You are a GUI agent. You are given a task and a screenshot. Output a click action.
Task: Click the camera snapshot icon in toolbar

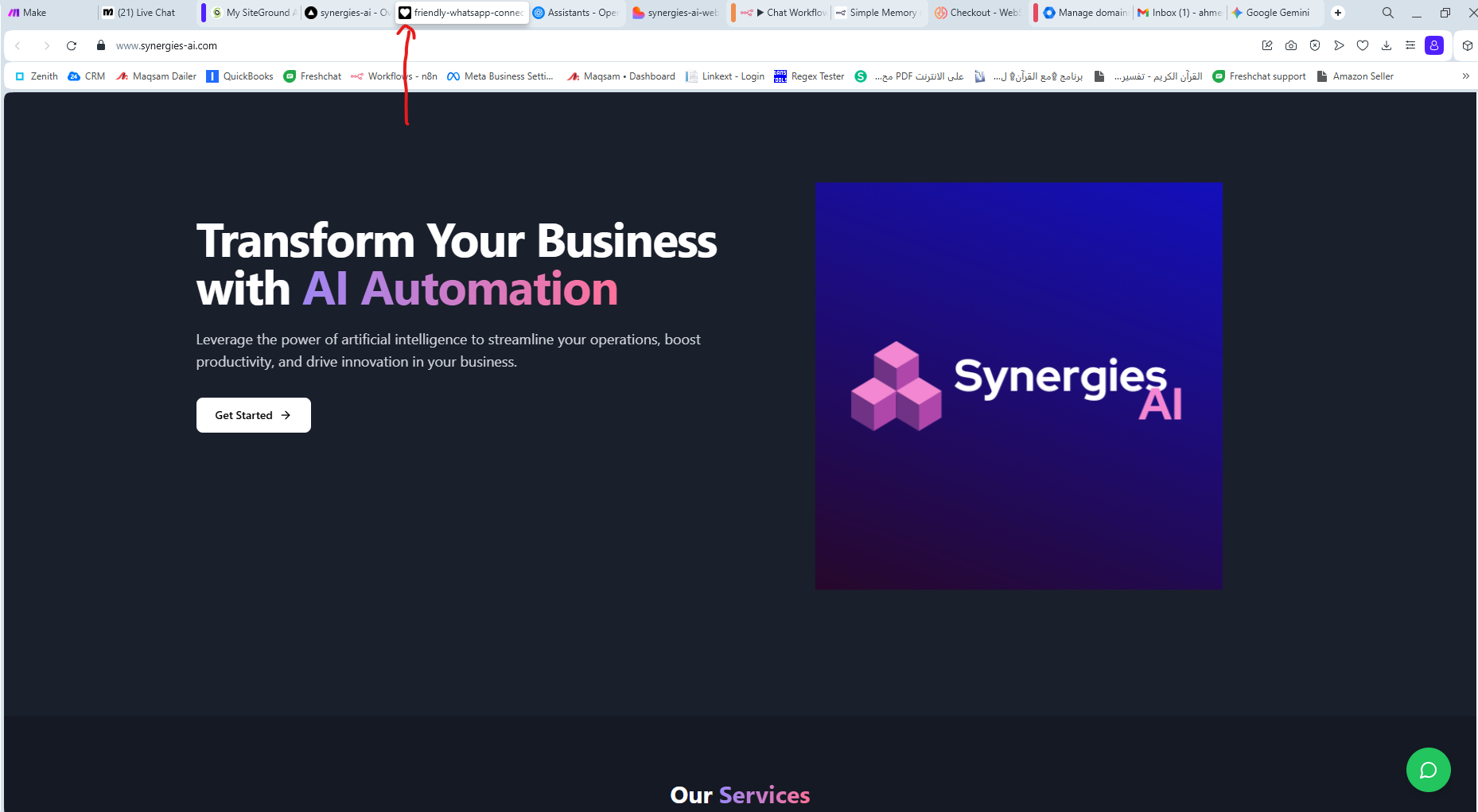tap(1291, 45)
